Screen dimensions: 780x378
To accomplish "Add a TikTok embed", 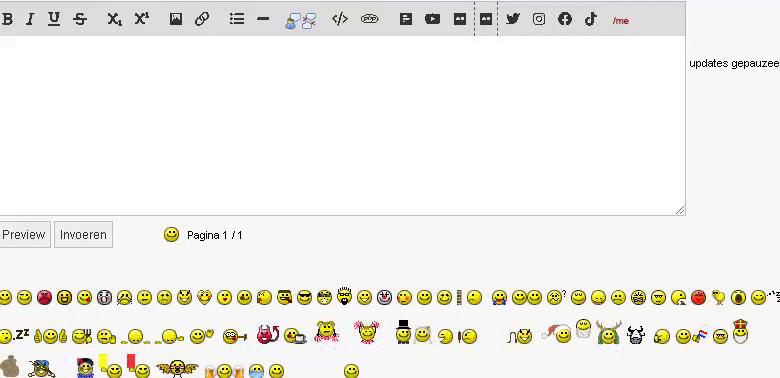I will click(x=590, y=19).
